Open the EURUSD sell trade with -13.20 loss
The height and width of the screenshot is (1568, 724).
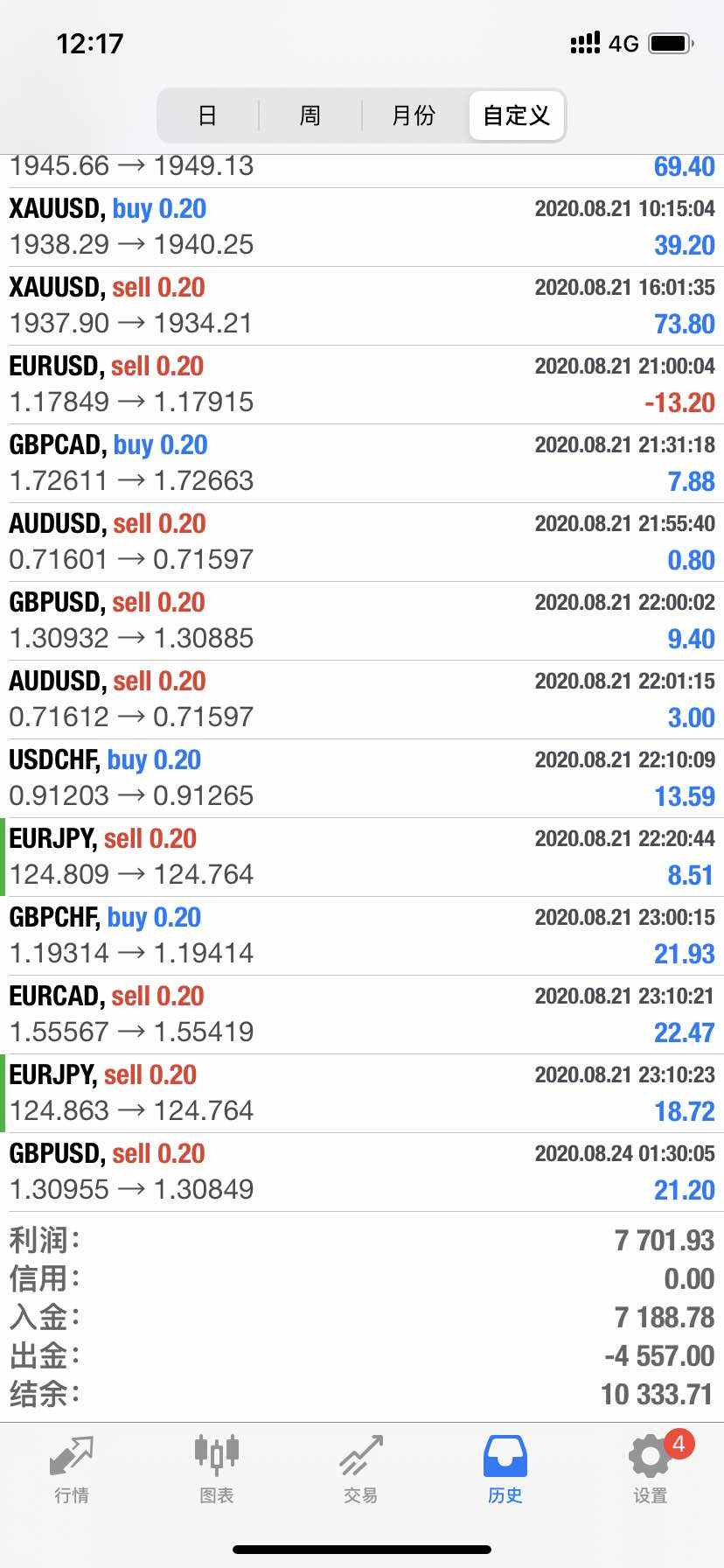362,384
